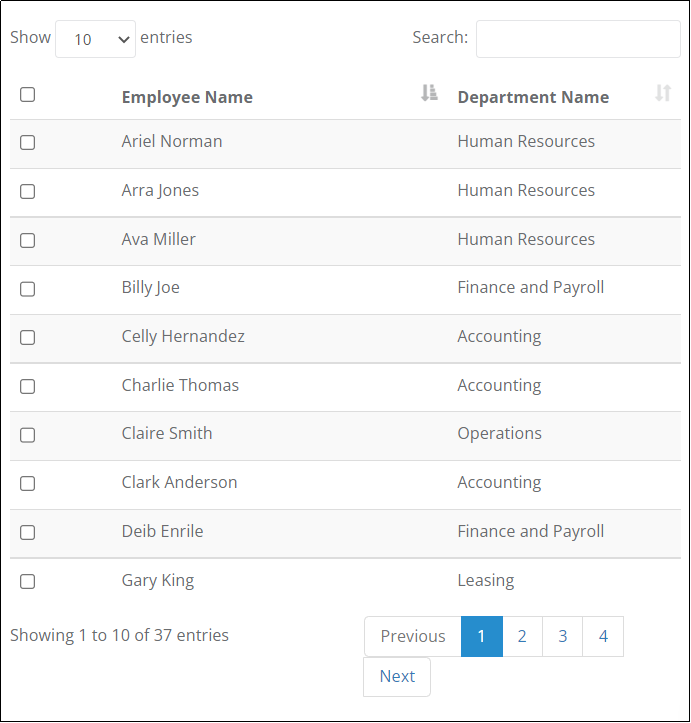Image resolution: width=691 pixels, height=723 pixels.
Task: Jump to page 3 in pagination
Action: [x=562, y=636]
